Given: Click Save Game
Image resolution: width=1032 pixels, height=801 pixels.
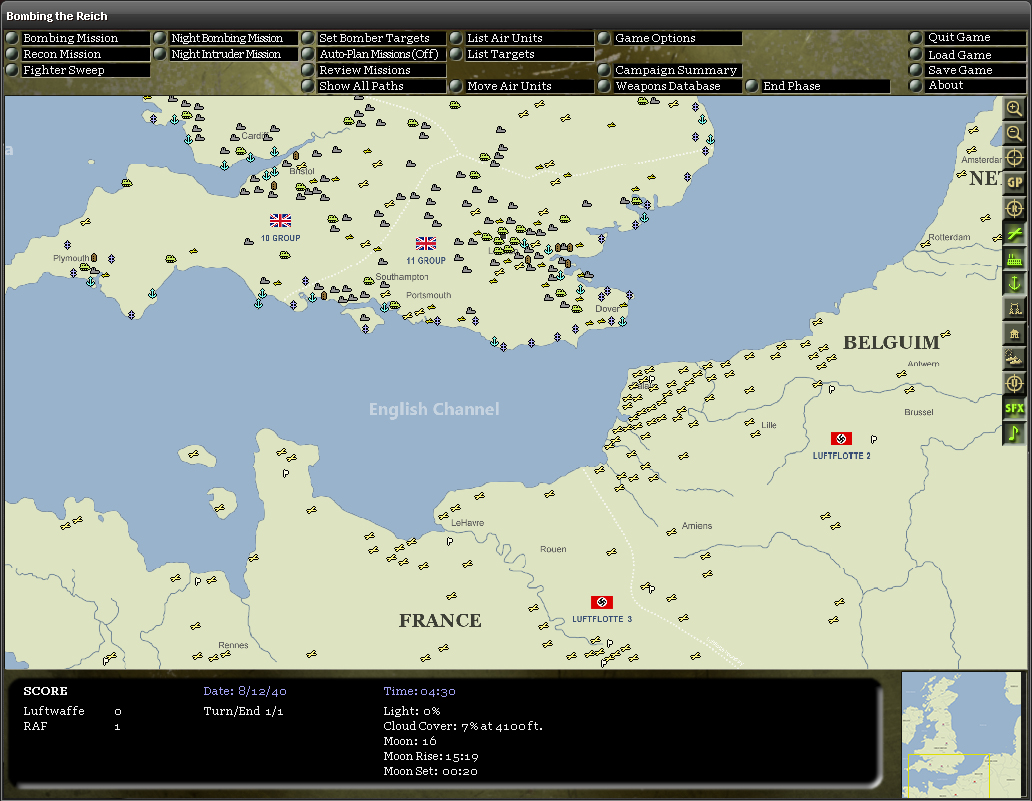Looking at the screenshot, I should tap(968, 70).
